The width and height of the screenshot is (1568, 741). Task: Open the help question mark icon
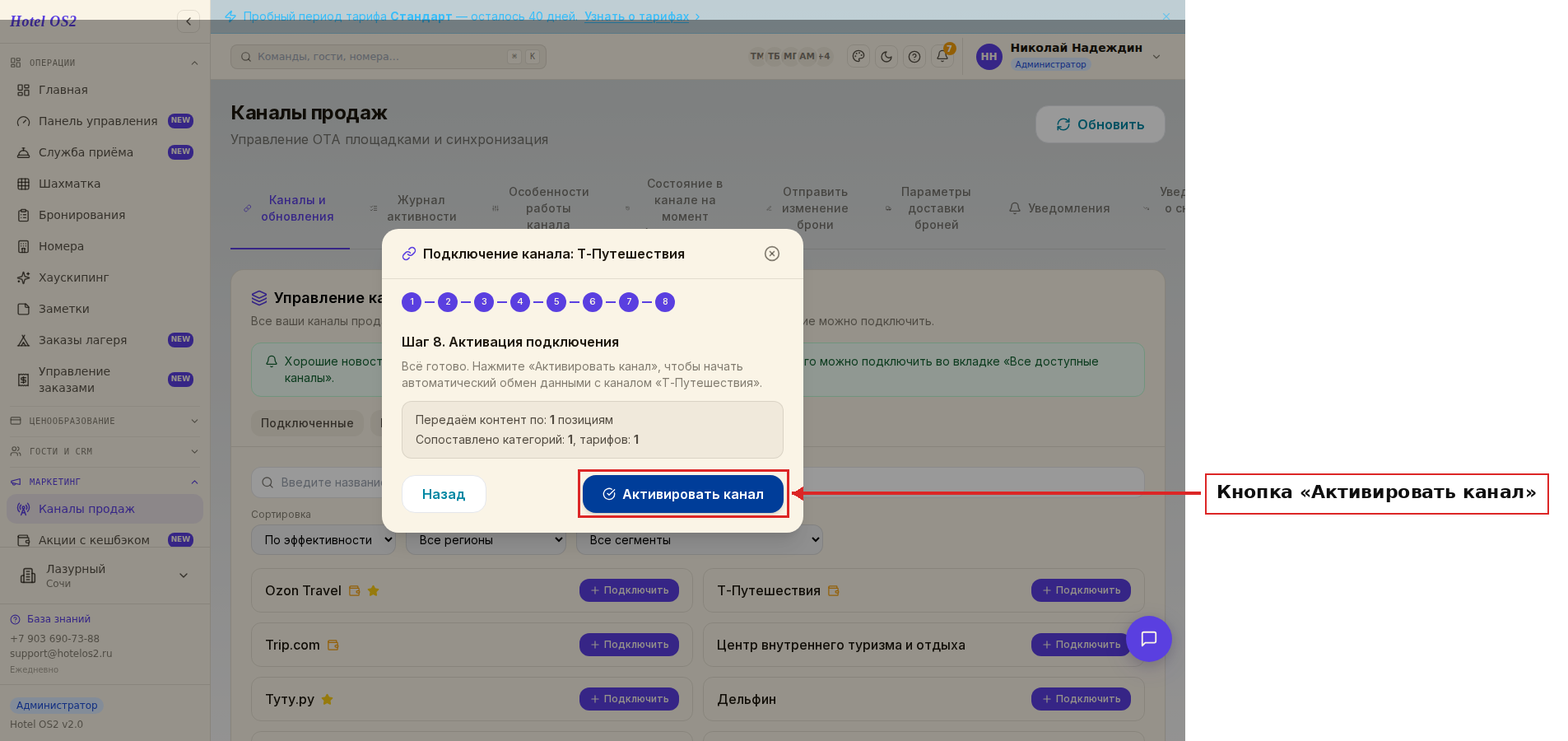[914, 57]
